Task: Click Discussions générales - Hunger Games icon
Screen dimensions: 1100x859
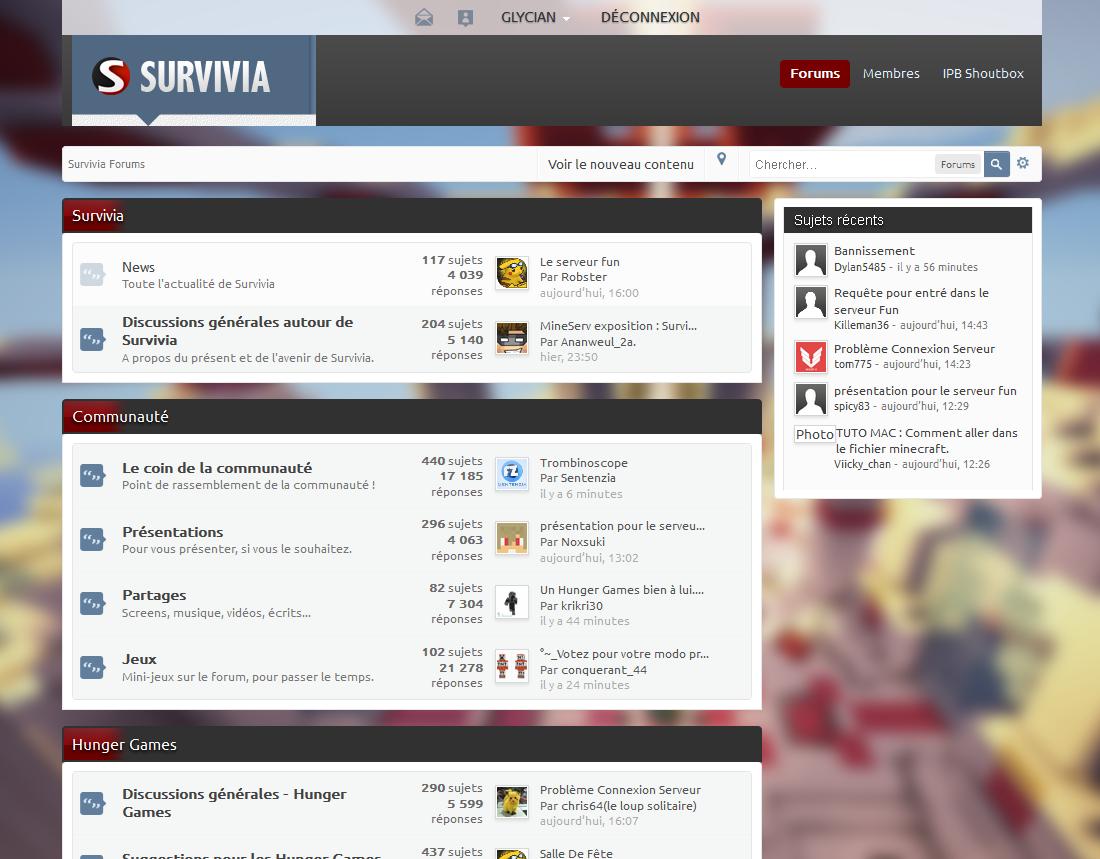Action: click(x=92, y=803)
